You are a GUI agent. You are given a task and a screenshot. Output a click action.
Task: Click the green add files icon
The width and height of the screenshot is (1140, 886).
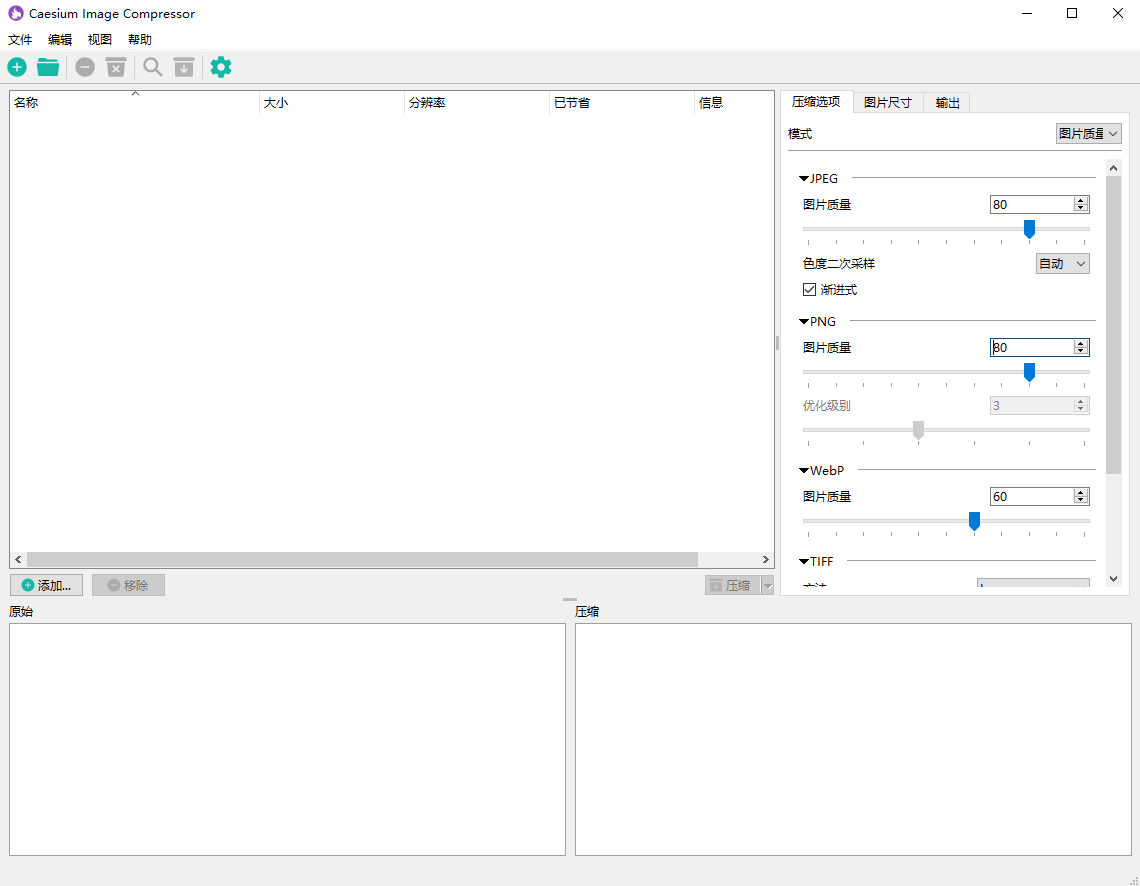pyautogui.click(x=17, y=67)
